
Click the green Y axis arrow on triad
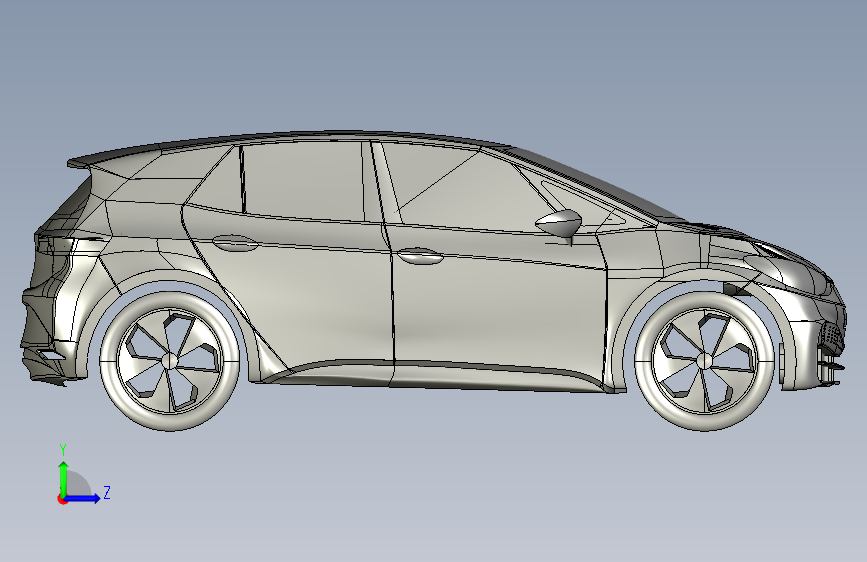(x=64, y=478)
